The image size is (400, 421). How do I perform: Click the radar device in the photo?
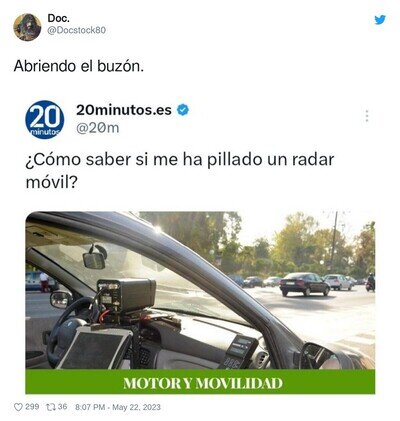pos(126,295)
